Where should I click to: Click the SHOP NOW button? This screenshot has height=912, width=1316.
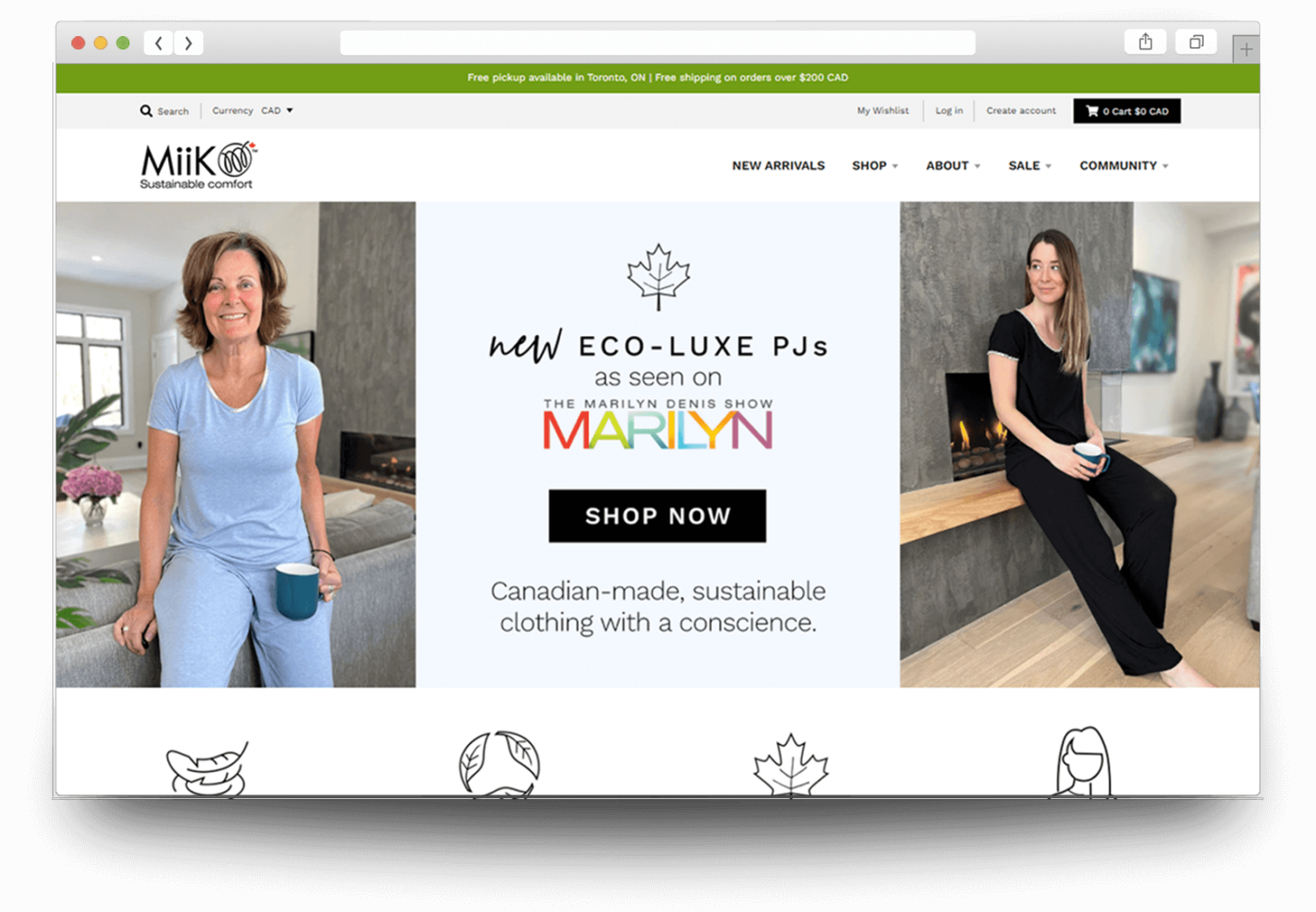pos(657,516)
